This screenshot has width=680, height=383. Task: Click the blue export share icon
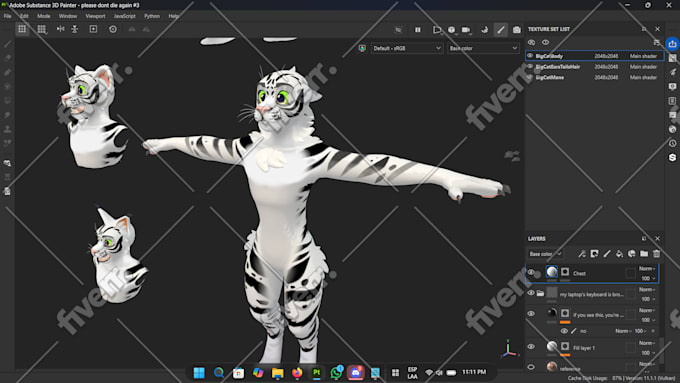[x=672, y=44]
